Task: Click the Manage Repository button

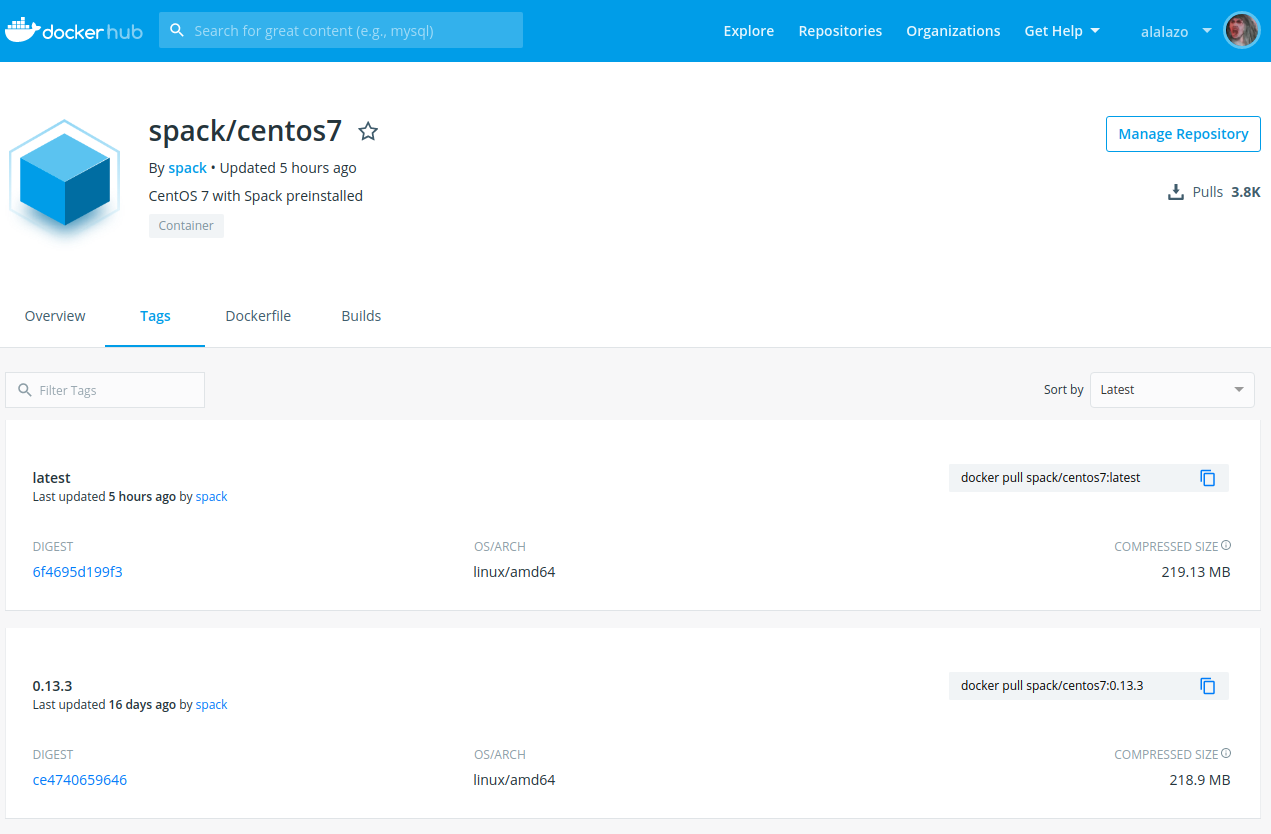Action: pyautogui.click(x=1183, y=134)
